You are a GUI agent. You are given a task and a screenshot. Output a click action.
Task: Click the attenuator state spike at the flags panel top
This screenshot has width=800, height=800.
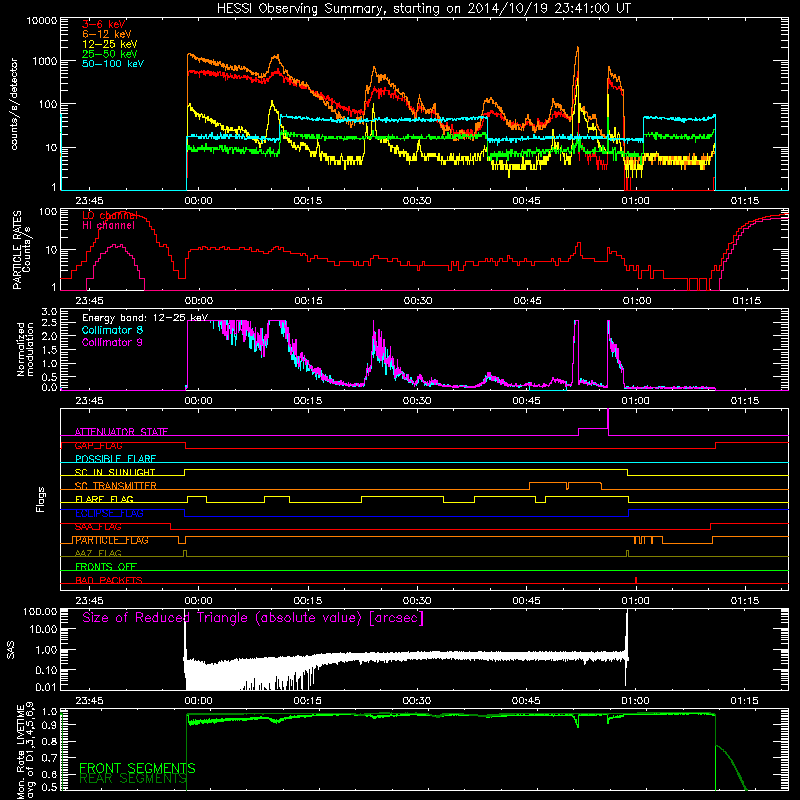[x=608, y=422]
